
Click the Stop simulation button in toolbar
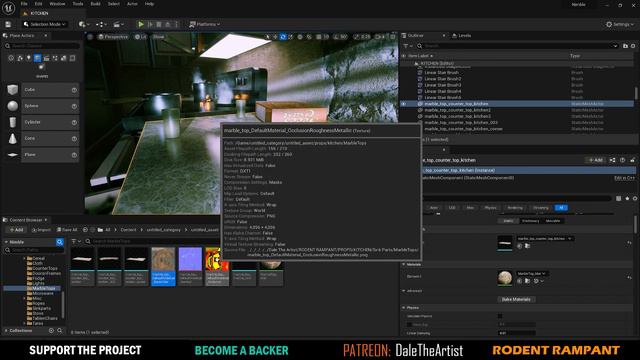click(x=159, y=24)
